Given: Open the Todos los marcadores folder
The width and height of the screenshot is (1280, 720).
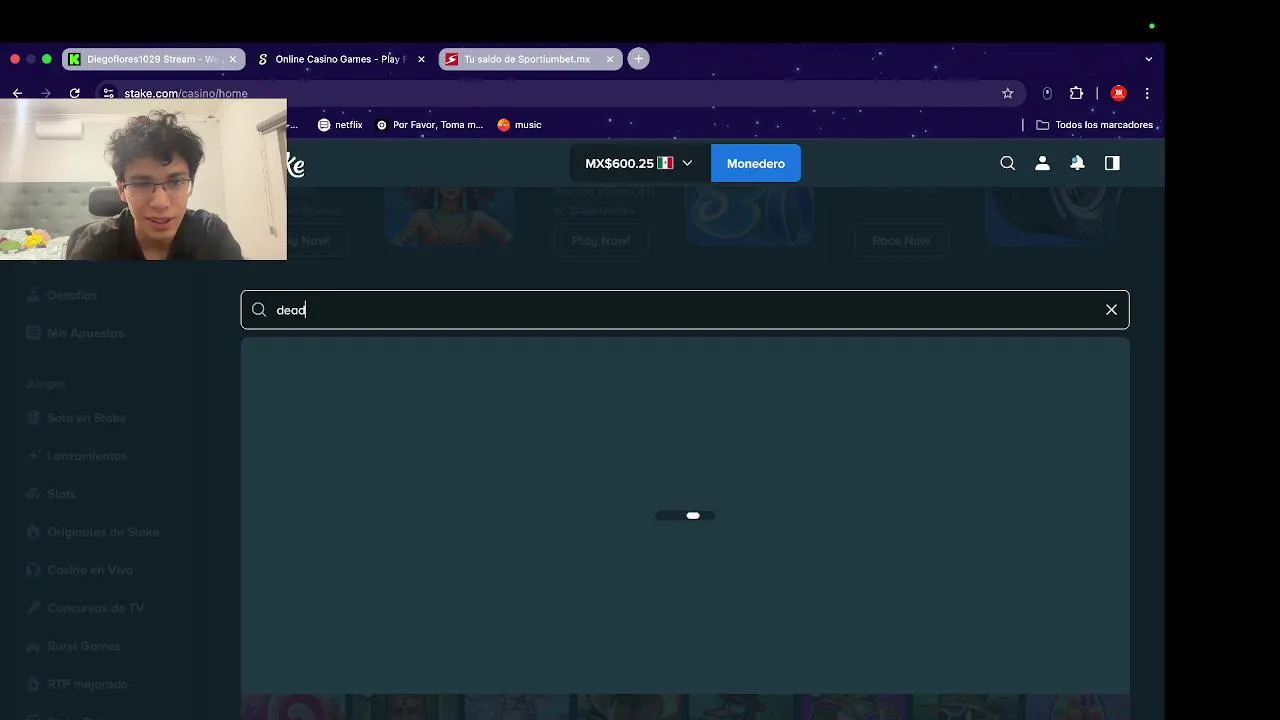Looking at the screenshot, I should tap(1094, 125).
